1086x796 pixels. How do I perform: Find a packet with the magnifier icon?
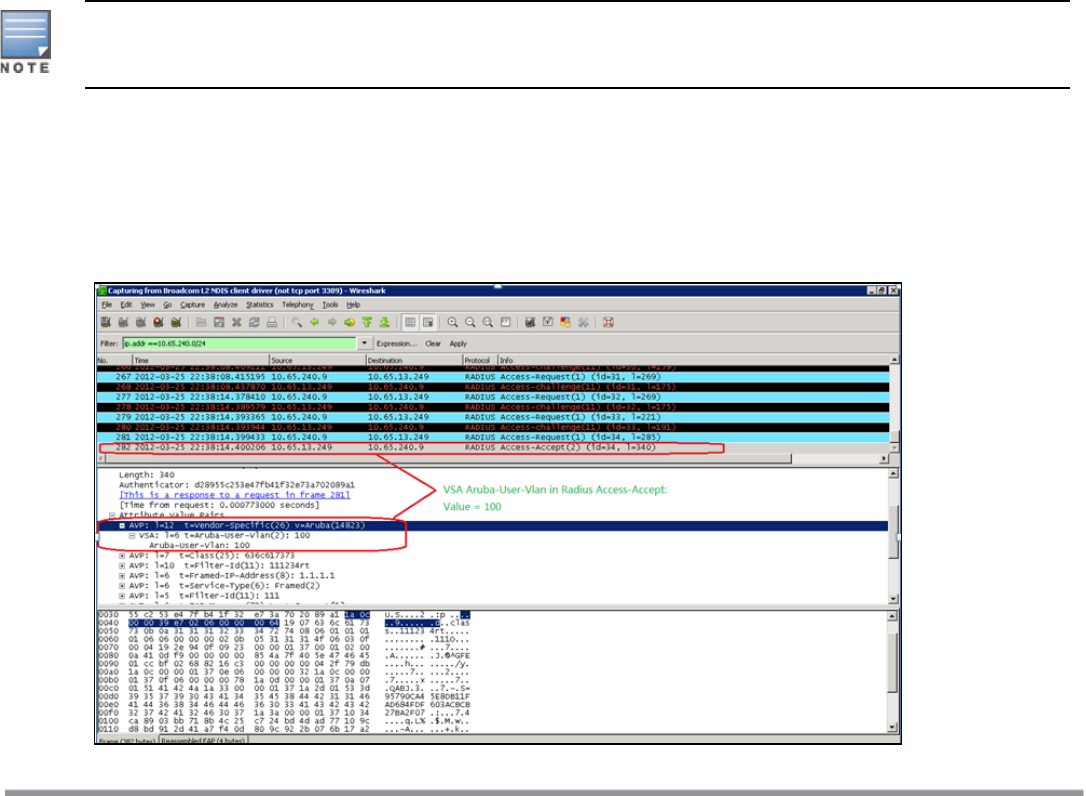(296, 322)
